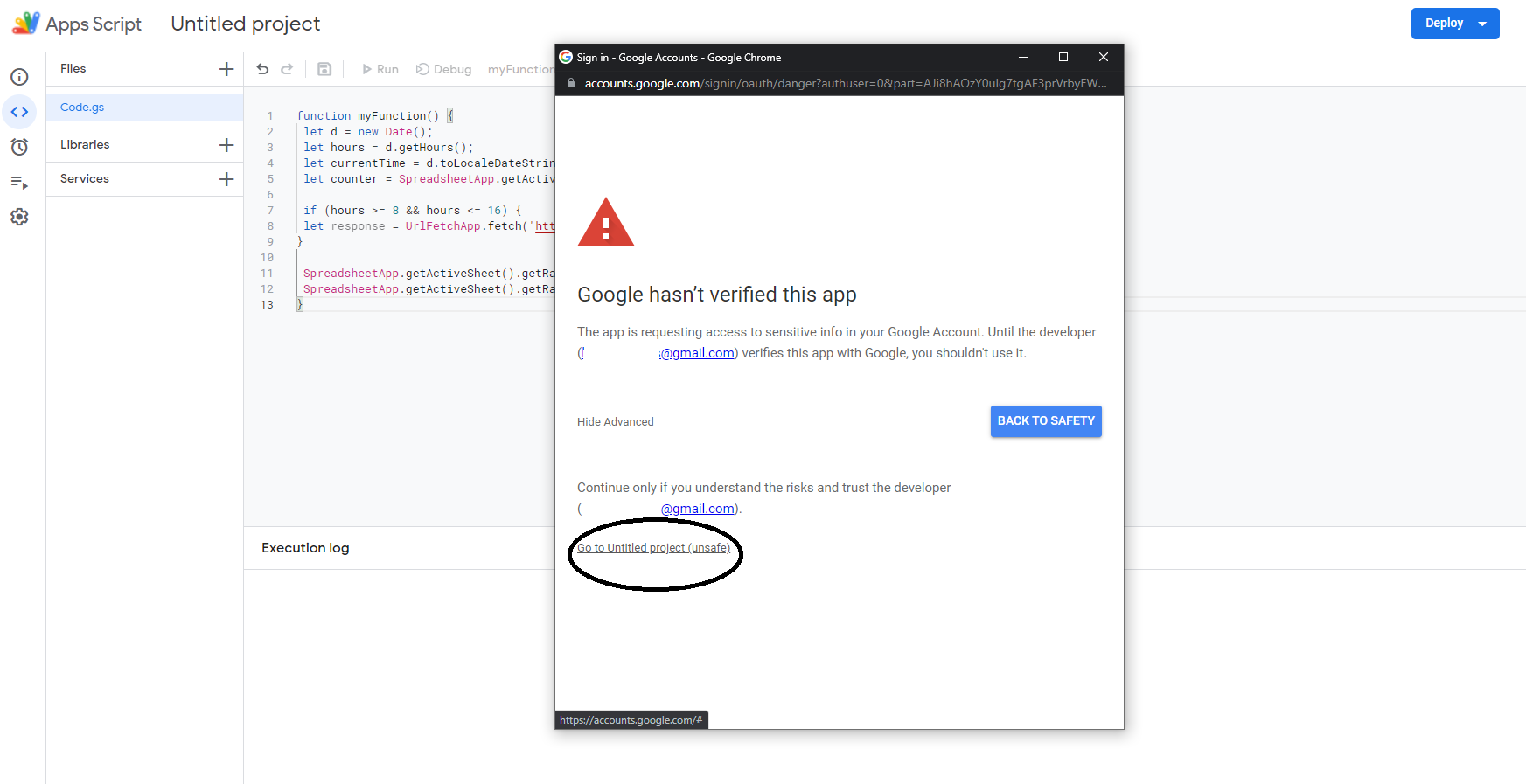This screenshot has height=784, width=1526.
Task: Add a library with plus icon
Action: 226,145
